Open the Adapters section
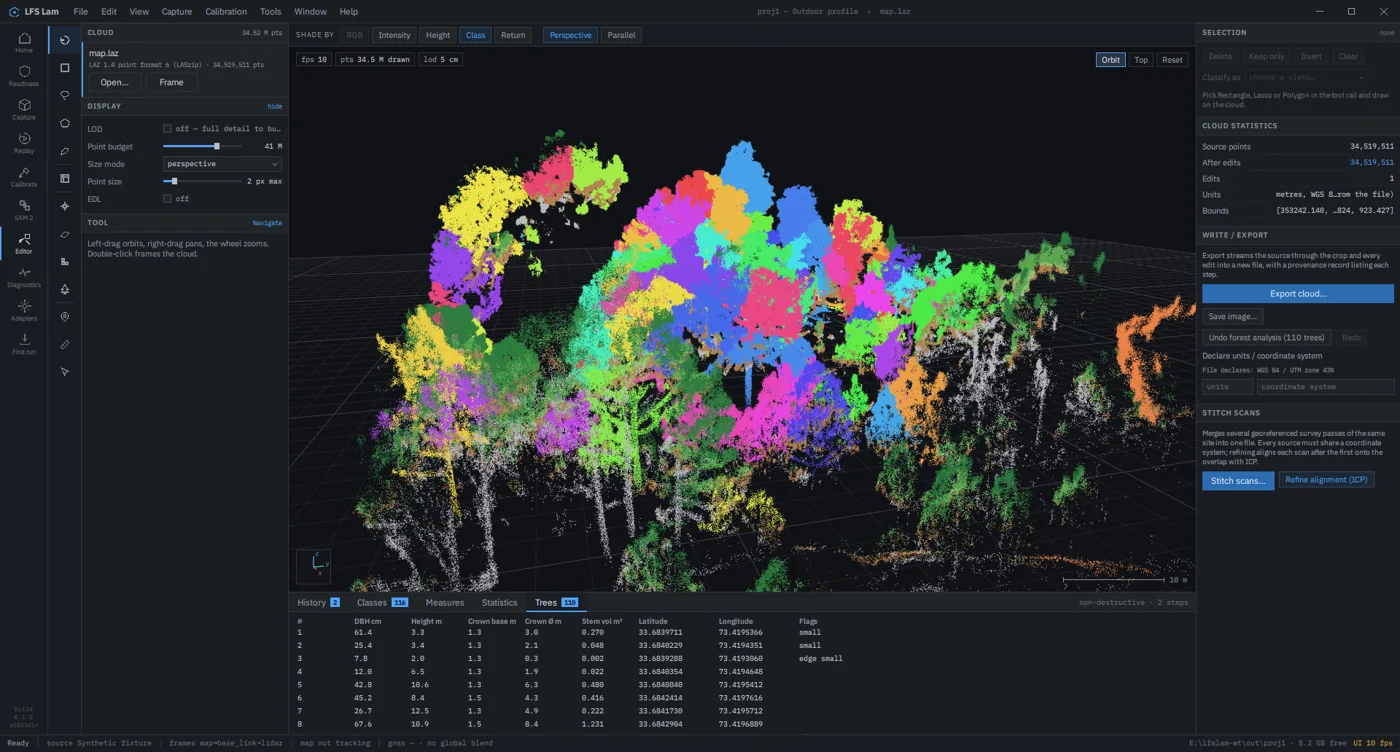Screen dimensions: 1400x752 tap(24, 311)
